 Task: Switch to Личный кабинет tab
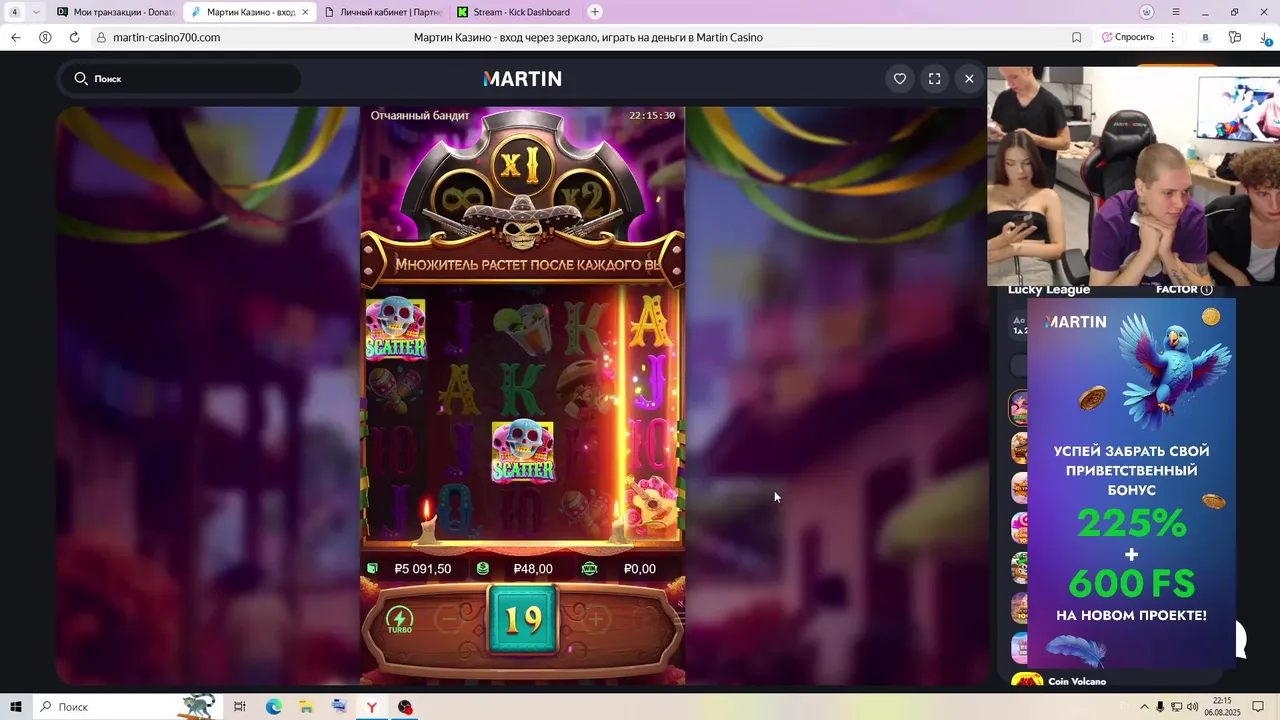382,12
